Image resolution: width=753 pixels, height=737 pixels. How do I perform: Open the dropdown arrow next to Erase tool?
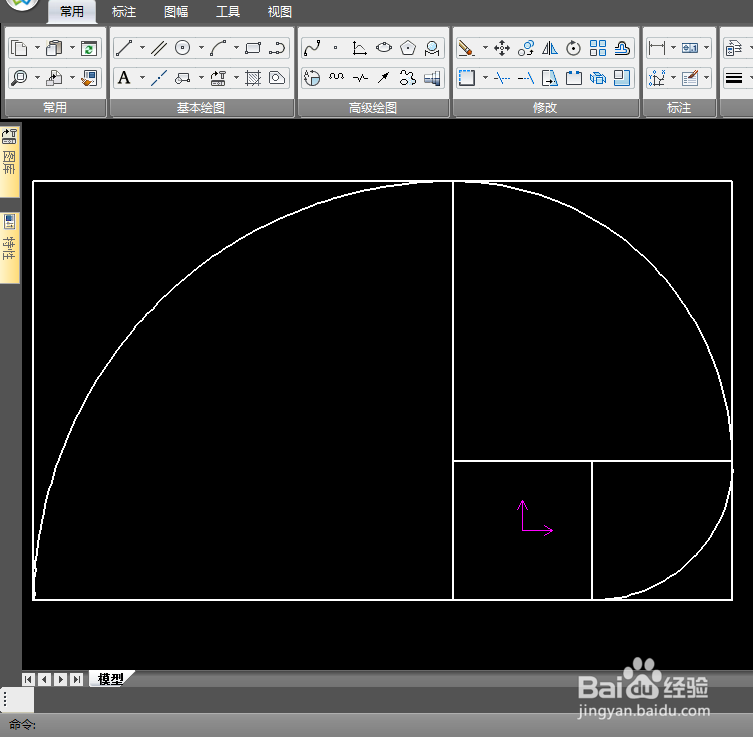click(x=485, y=48)
